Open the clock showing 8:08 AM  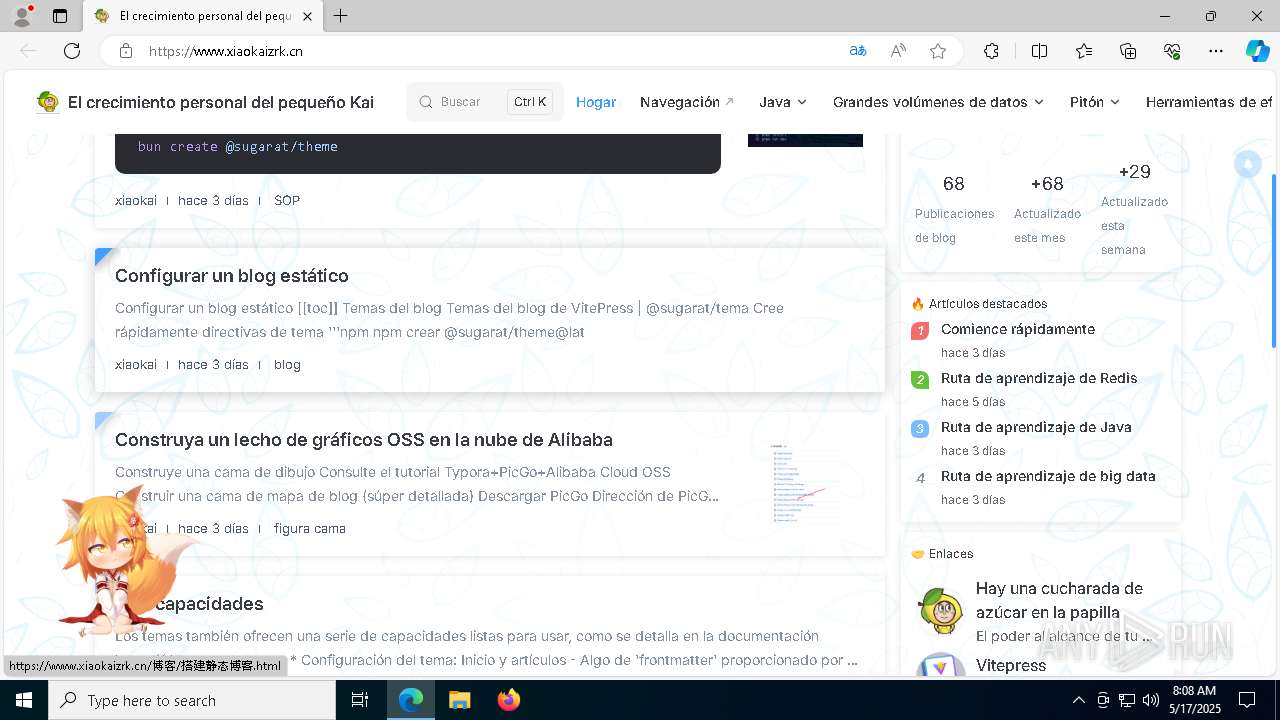(x=1194, y=700)
